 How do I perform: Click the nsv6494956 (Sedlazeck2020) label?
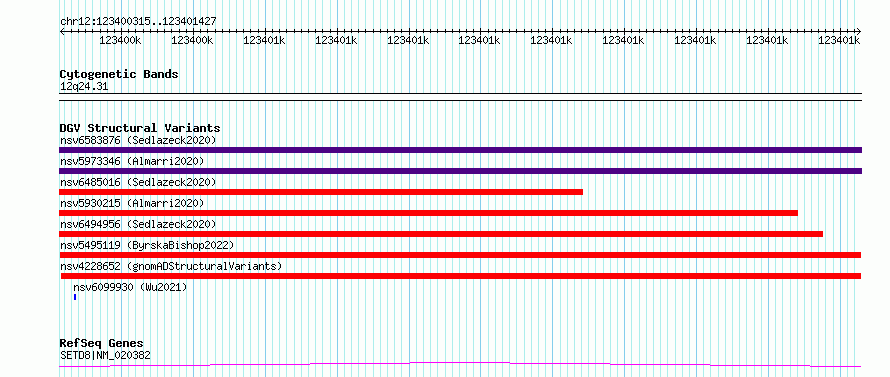click(x=138, y=224)
